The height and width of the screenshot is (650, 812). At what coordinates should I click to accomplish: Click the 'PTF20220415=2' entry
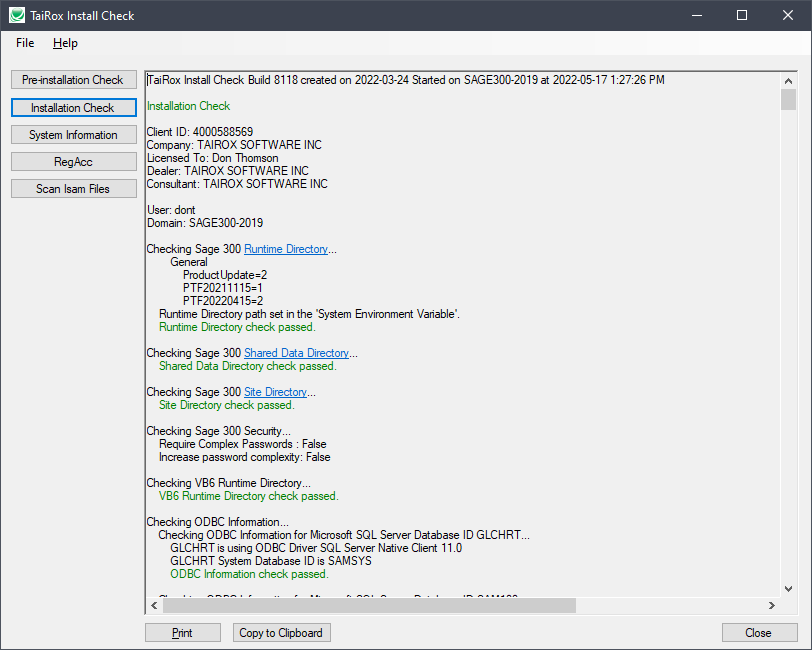pos(223,301)
